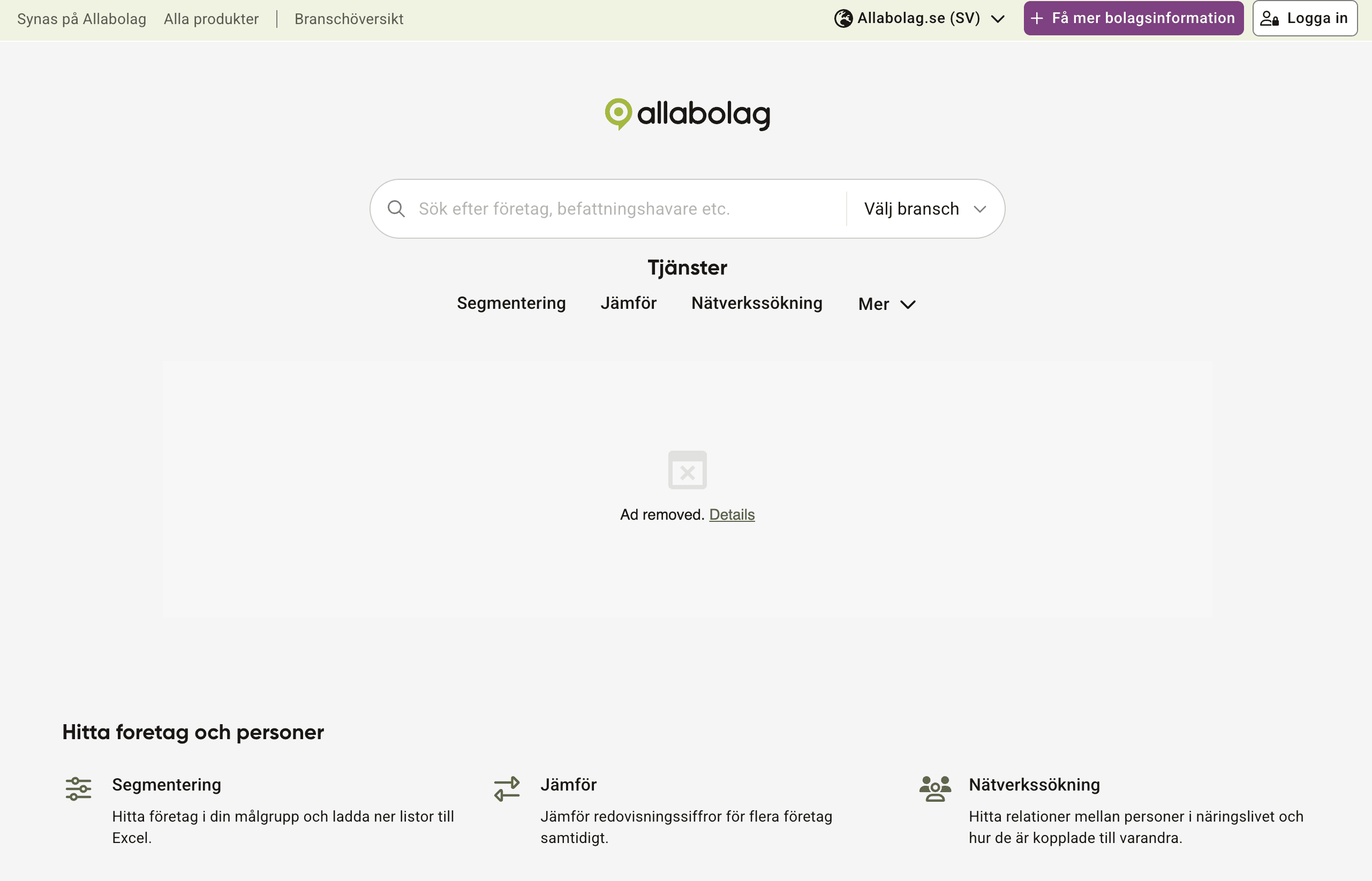
Task: Click the magnifying glass search icon
Action: (x=396, y=209)
